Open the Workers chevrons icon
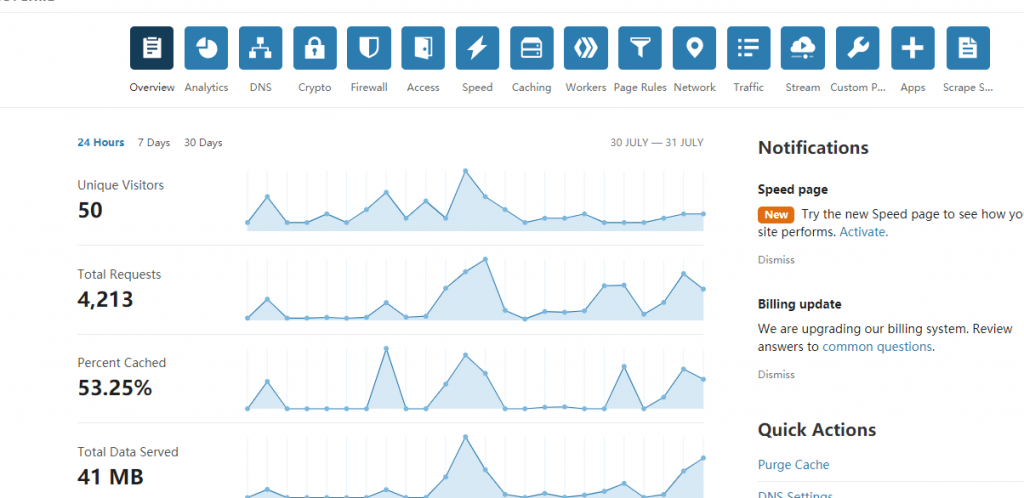Screen dimensions: 1024x498 pos(585,48)
